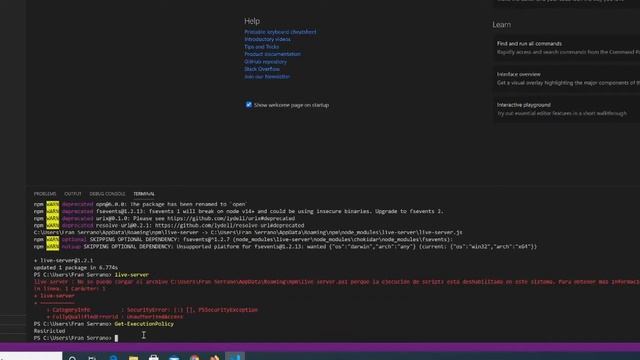Click the opn@6.0.0 deprecated warning line
This screenshot has width=640, height=360.
click(140, 204)
